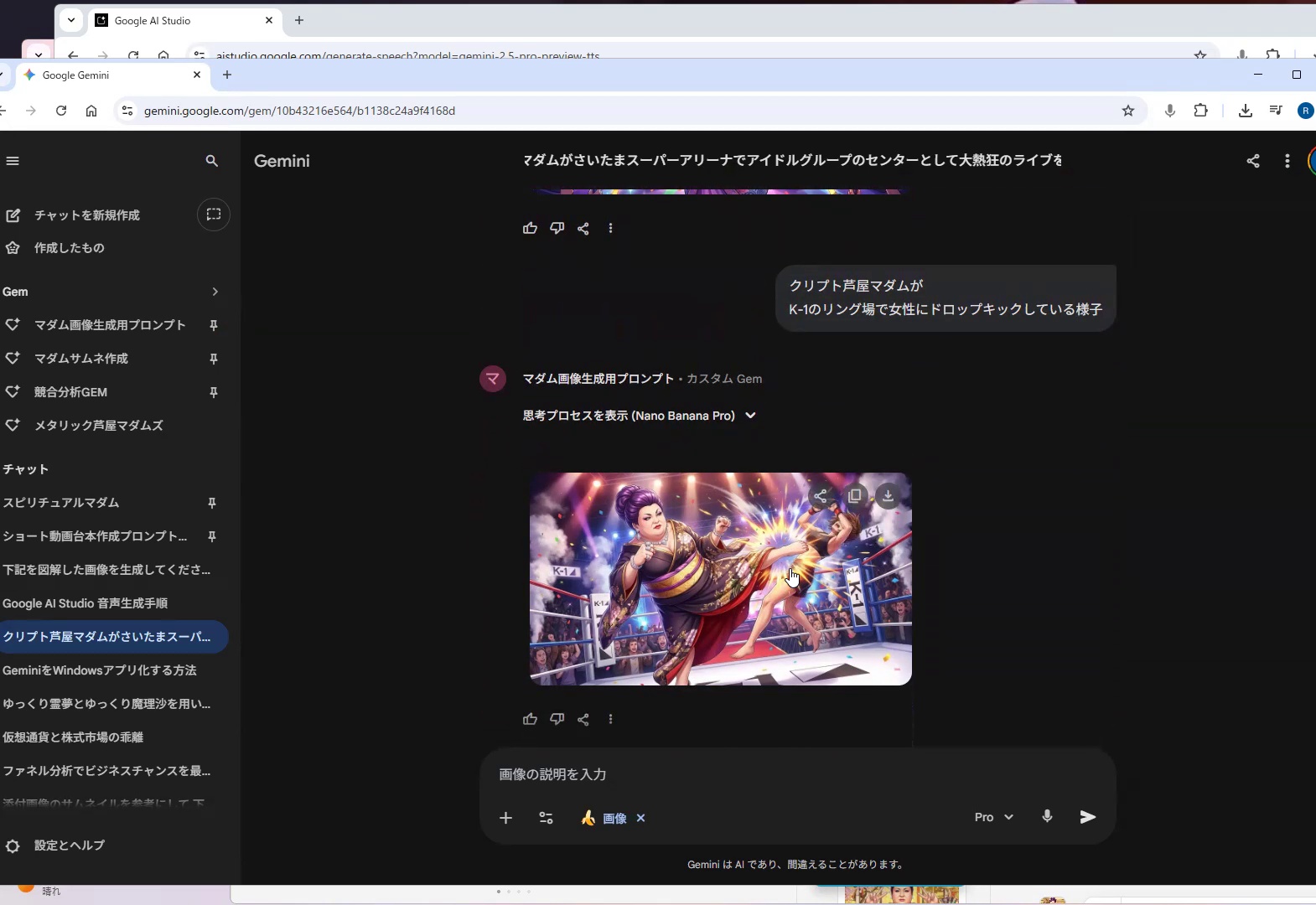Image resolution: width=1316 pixels, height=905 pixels.
Task: Open the generated K-1 ring image
Action: coord(720,579)
